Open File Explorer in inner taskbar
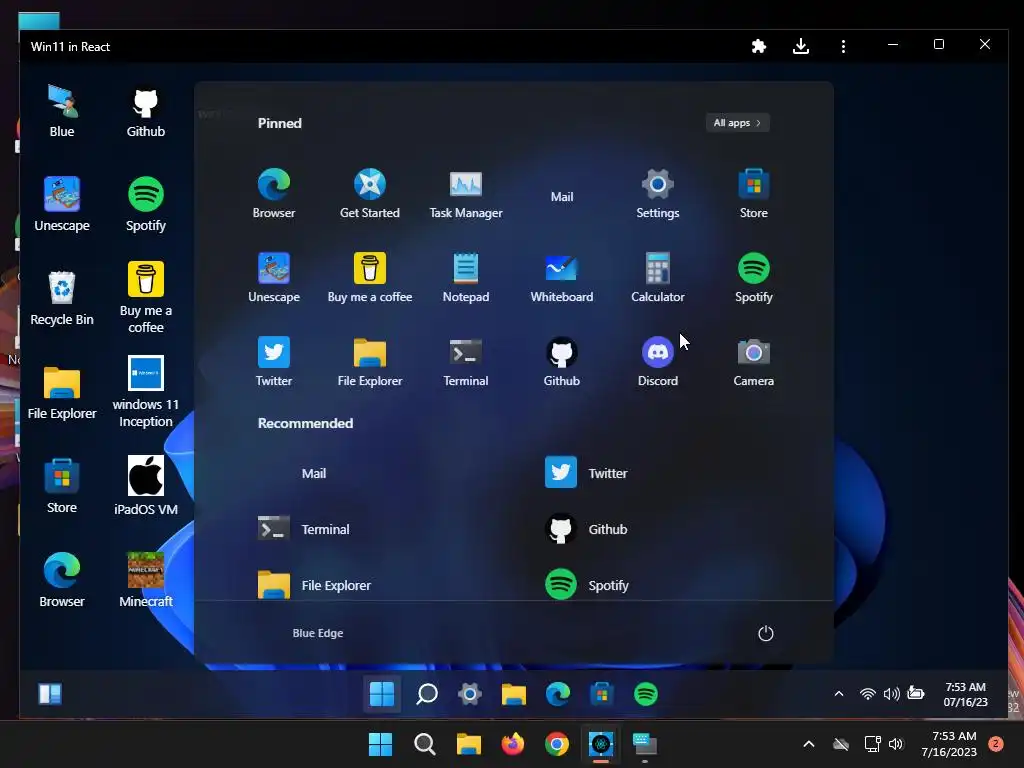The image size is (1024, 768). pyautogui.click(x=514, y=694)
